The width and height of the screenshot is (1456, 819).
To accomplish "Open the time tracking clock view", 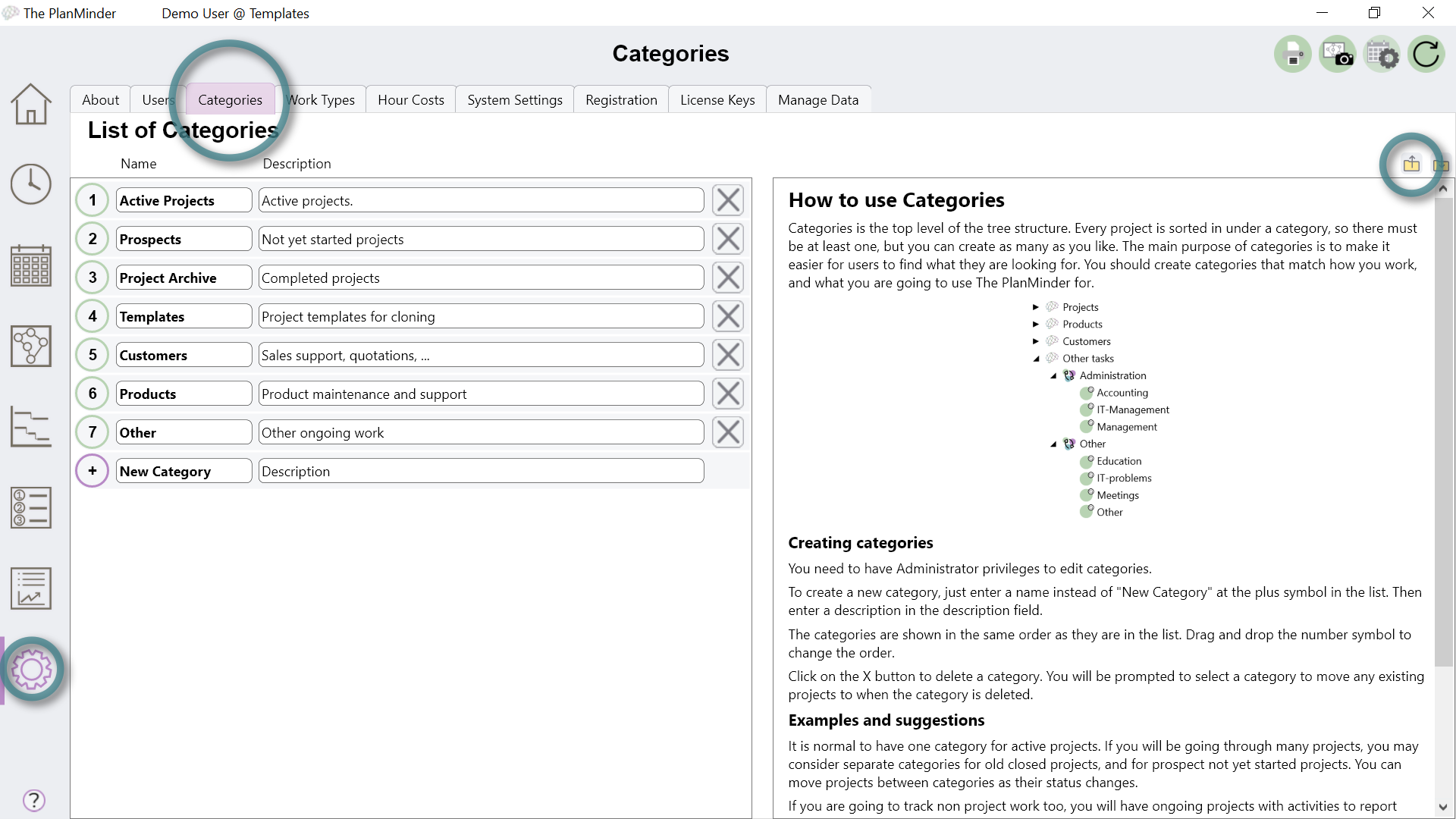I will click(30, 184).
